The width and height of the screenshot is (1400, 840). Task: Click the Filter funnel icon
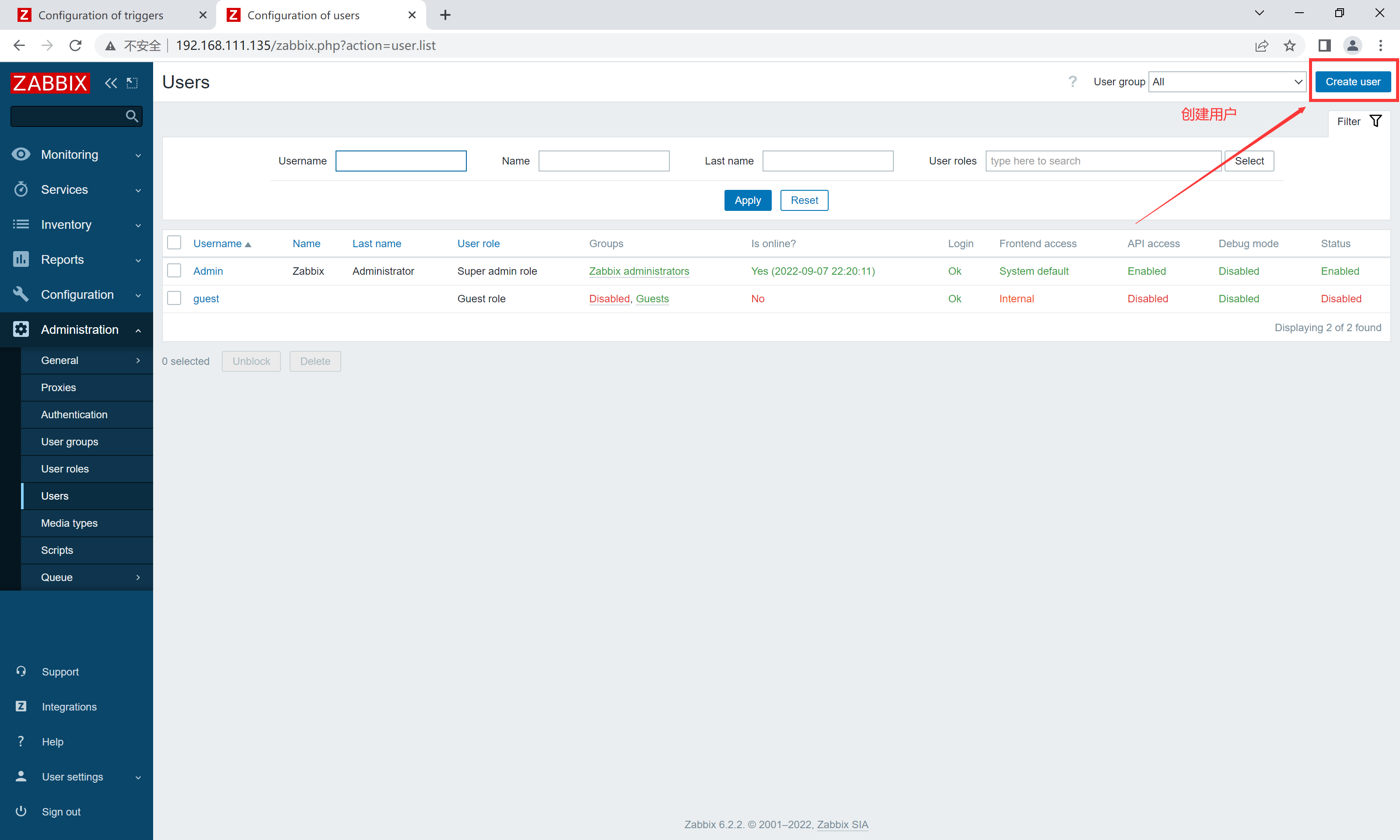[x=1375, y=121]
